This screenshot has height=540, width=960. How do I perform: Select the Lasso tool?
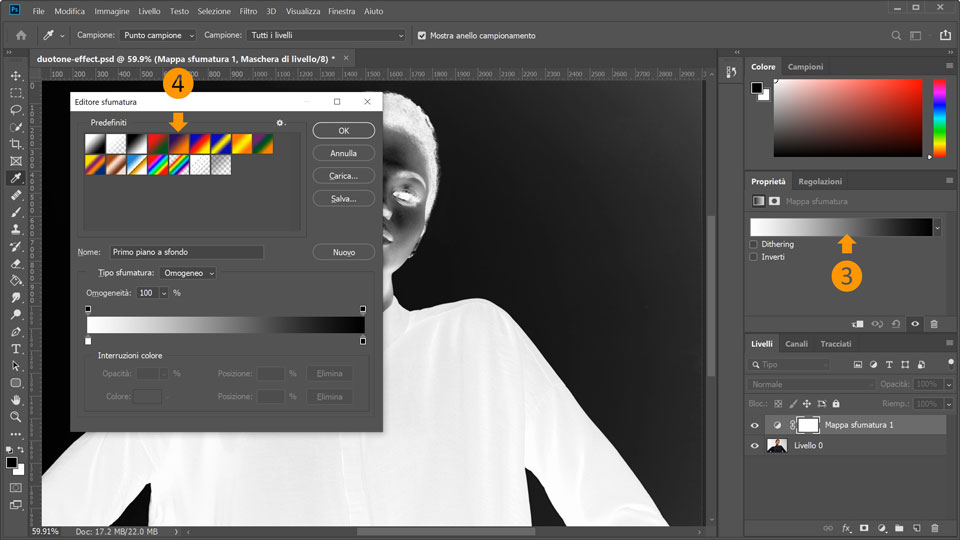[16, 110]
